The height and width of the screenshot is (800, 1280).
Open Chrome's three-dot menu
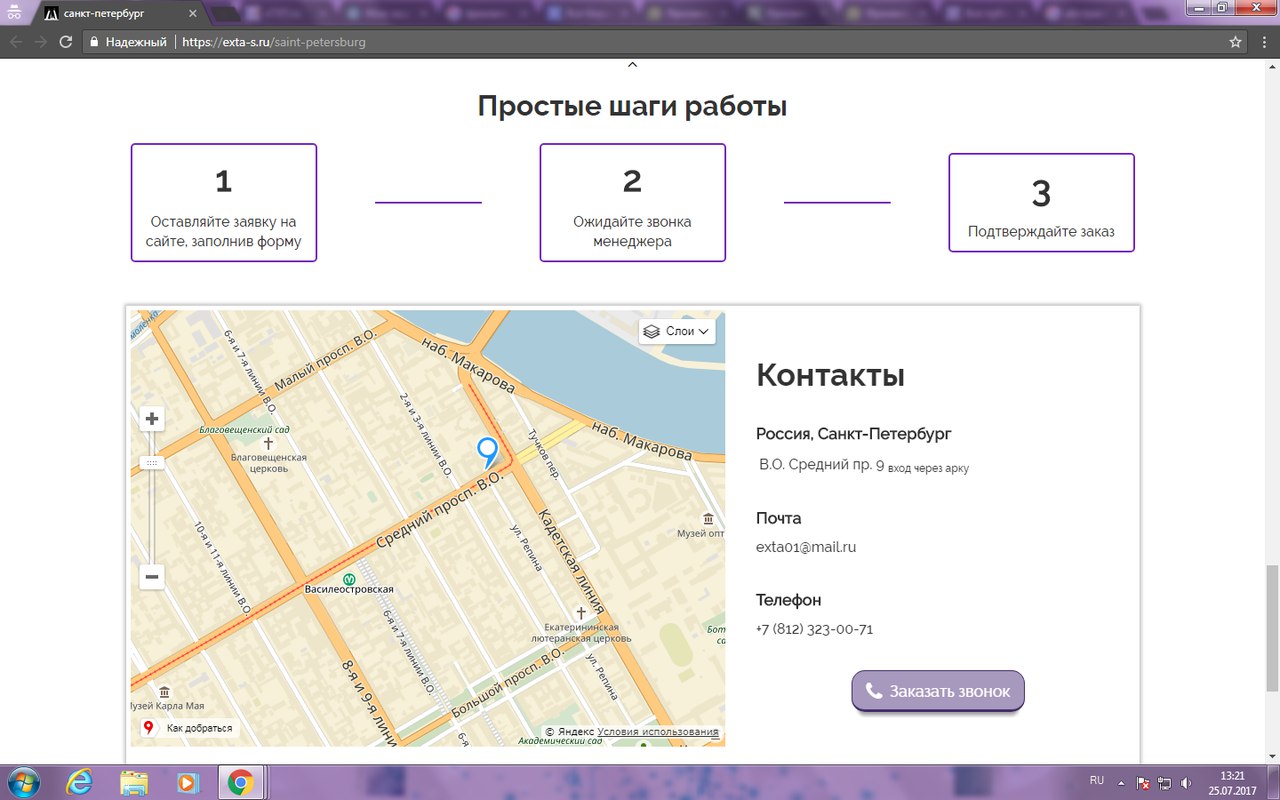pos(1263,42)
